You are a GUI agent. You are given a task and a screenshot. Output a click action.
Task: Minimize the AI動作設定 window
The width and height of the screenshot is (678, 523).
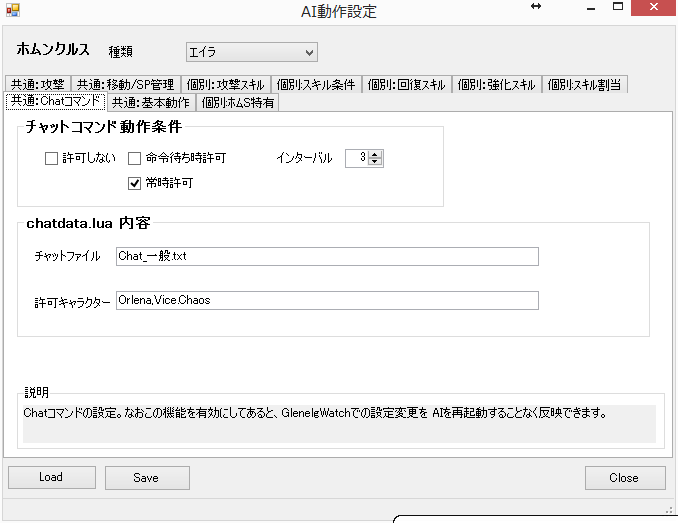pyautogui.click(x=591, y=8)
